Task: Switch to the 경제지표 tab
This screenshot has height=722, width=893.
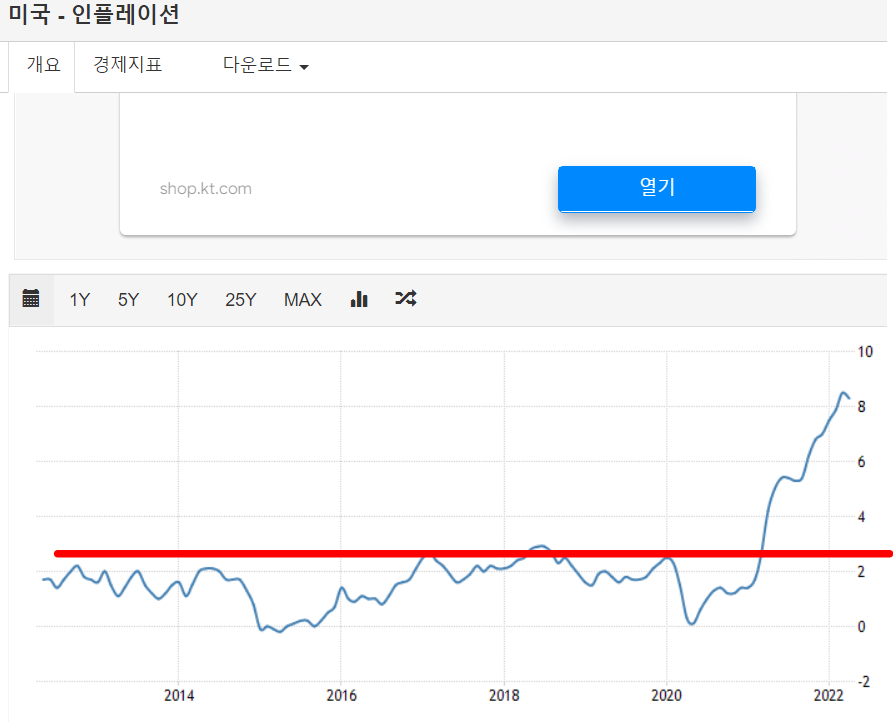Action: click(x=128, y=64)
